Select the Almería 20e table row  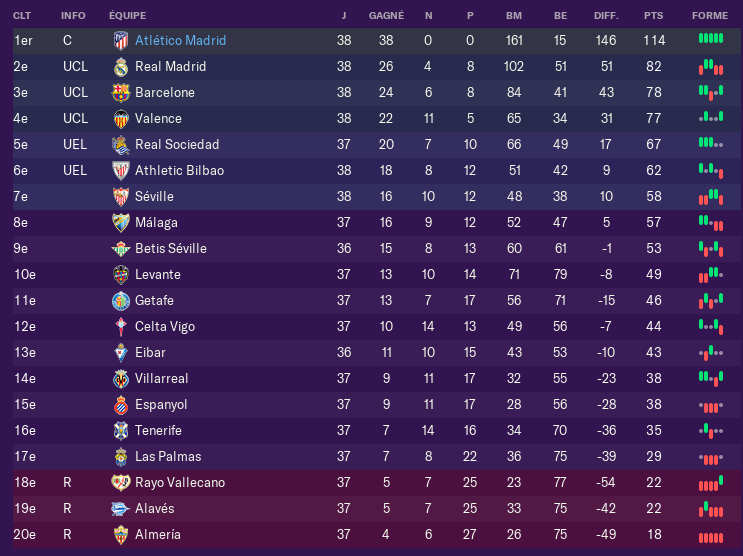tap(378, 535)
